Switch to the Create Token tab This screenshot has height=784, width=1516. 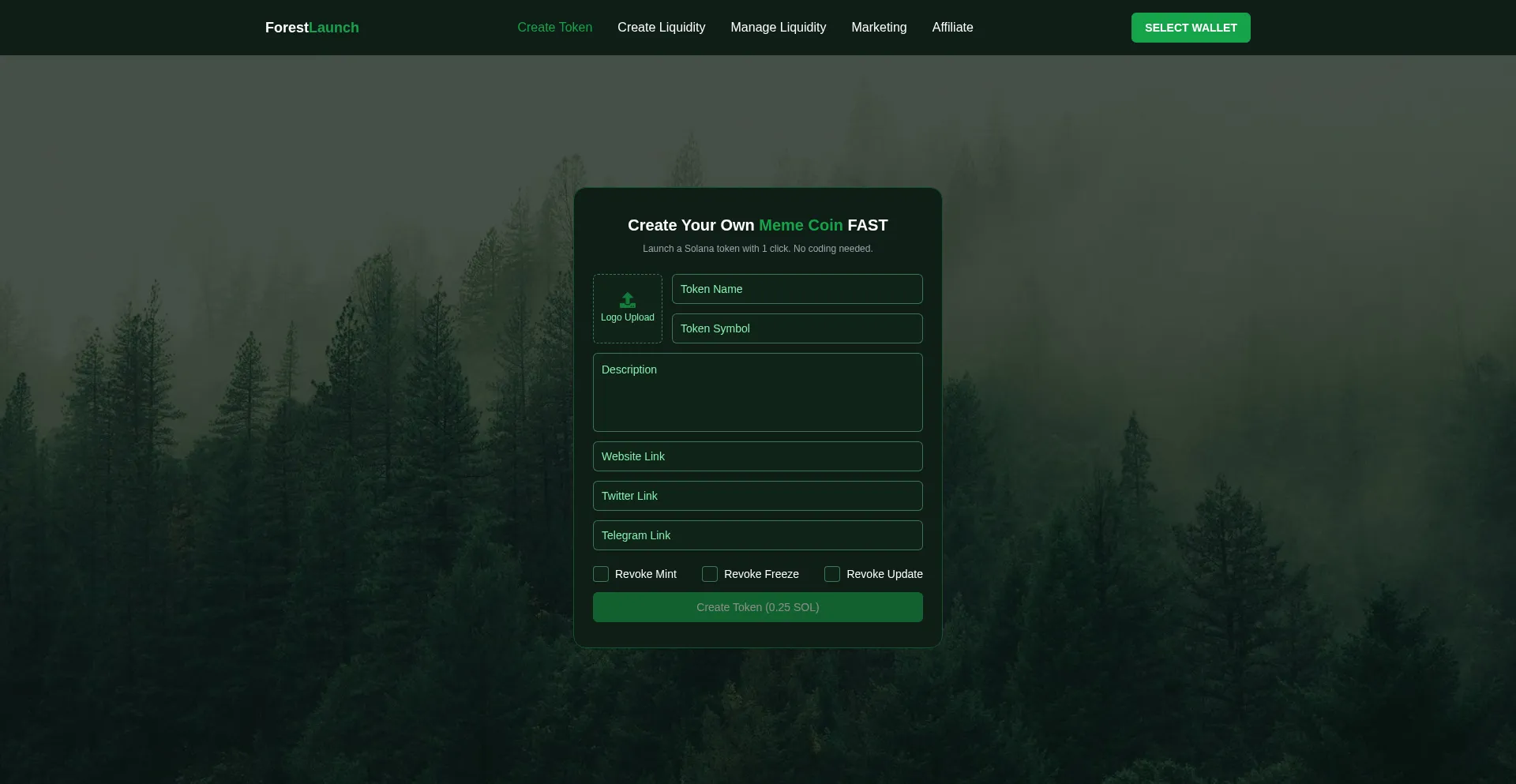pos(554,27)
